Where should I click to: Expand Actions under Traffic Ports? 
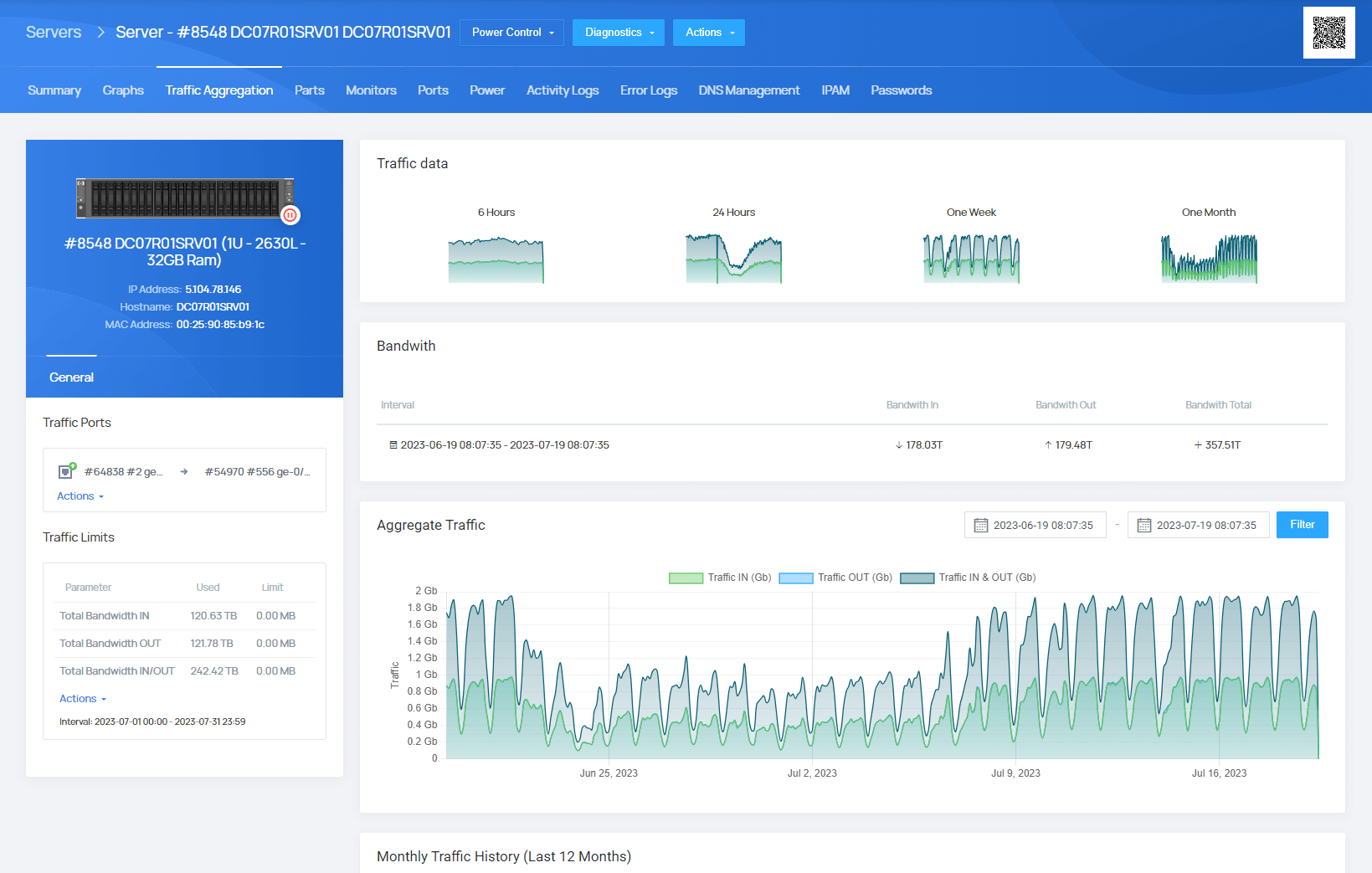click(80, 496)
